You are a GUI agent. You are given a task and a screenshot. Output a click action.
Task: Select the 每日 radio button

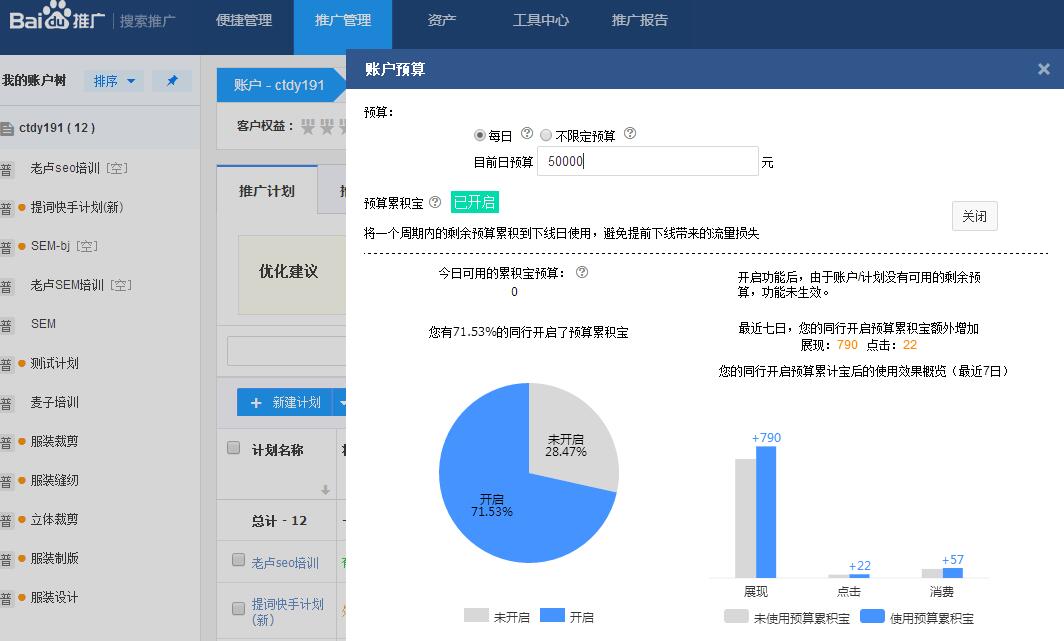(x=482, y=134)
